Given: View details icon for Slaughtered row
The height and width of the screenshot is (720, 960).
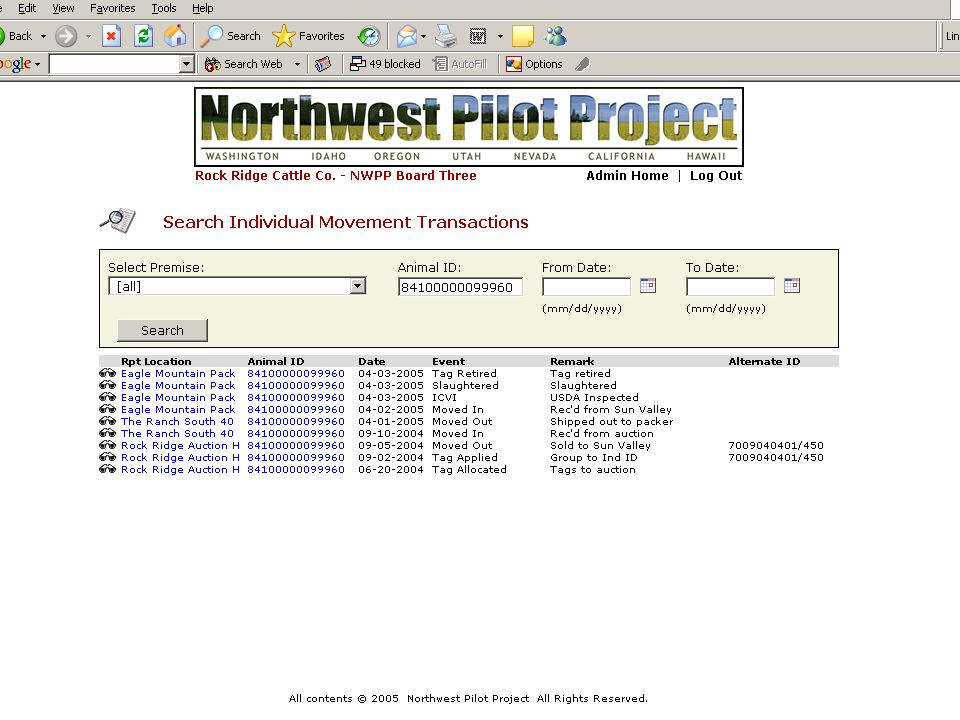Looking at the screenshot, I should pos(108,384).
